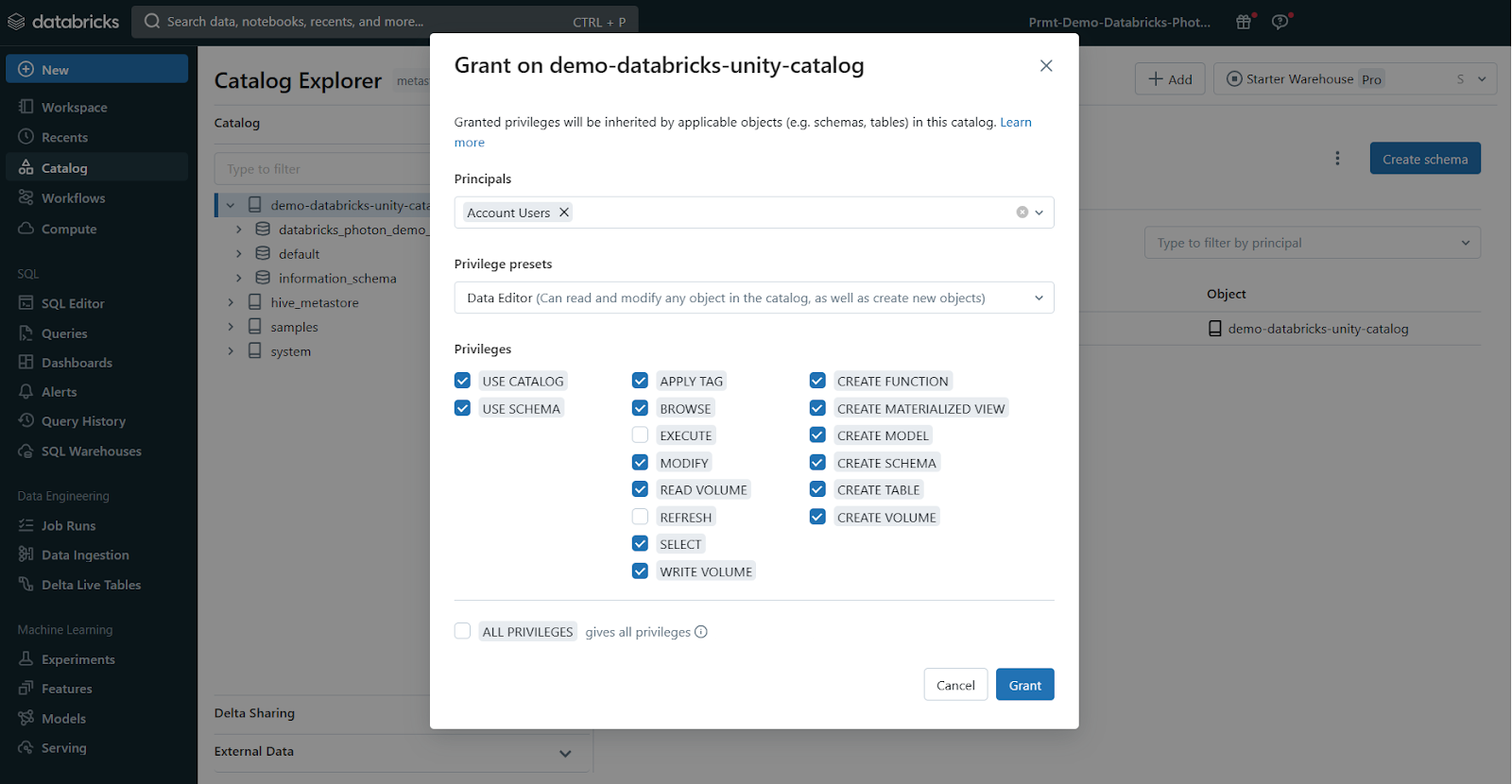This screenshot has height=784, width=1512.
Task: Expand the default schema node
Action: click(x=239, y=253)
